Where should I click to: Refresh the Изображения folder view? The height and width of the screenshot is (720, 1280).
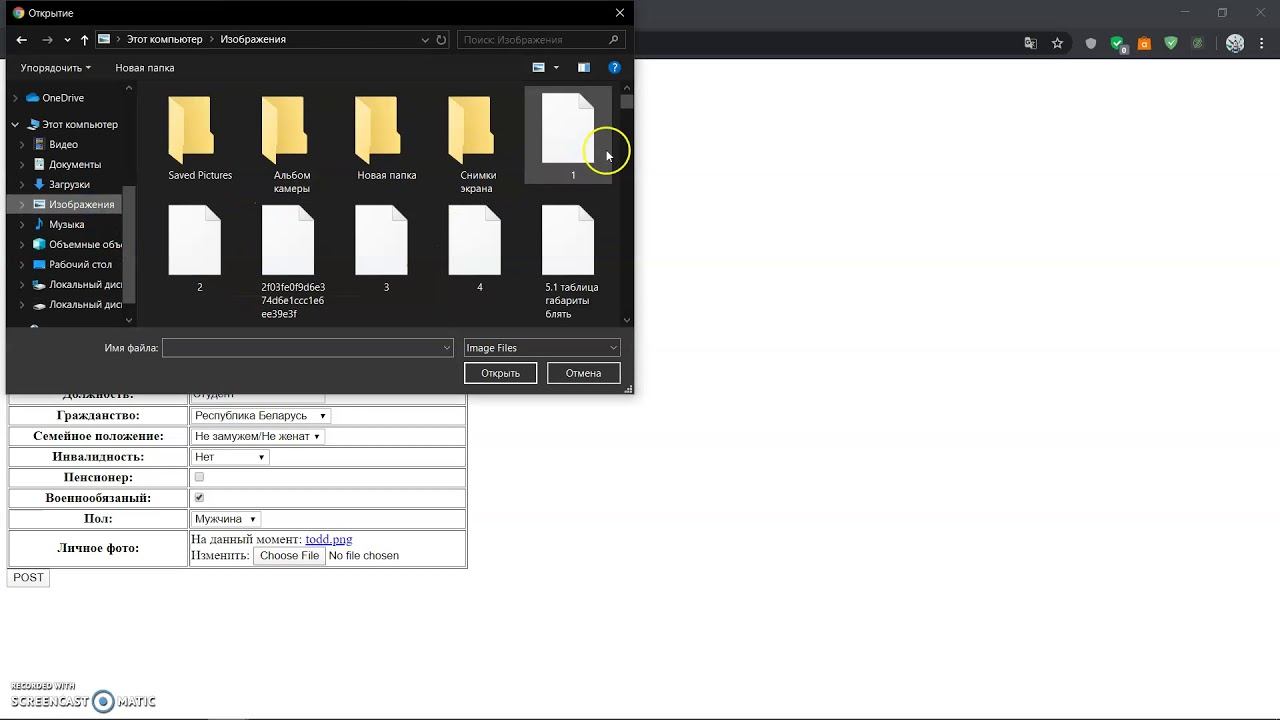tap(441, 40)
